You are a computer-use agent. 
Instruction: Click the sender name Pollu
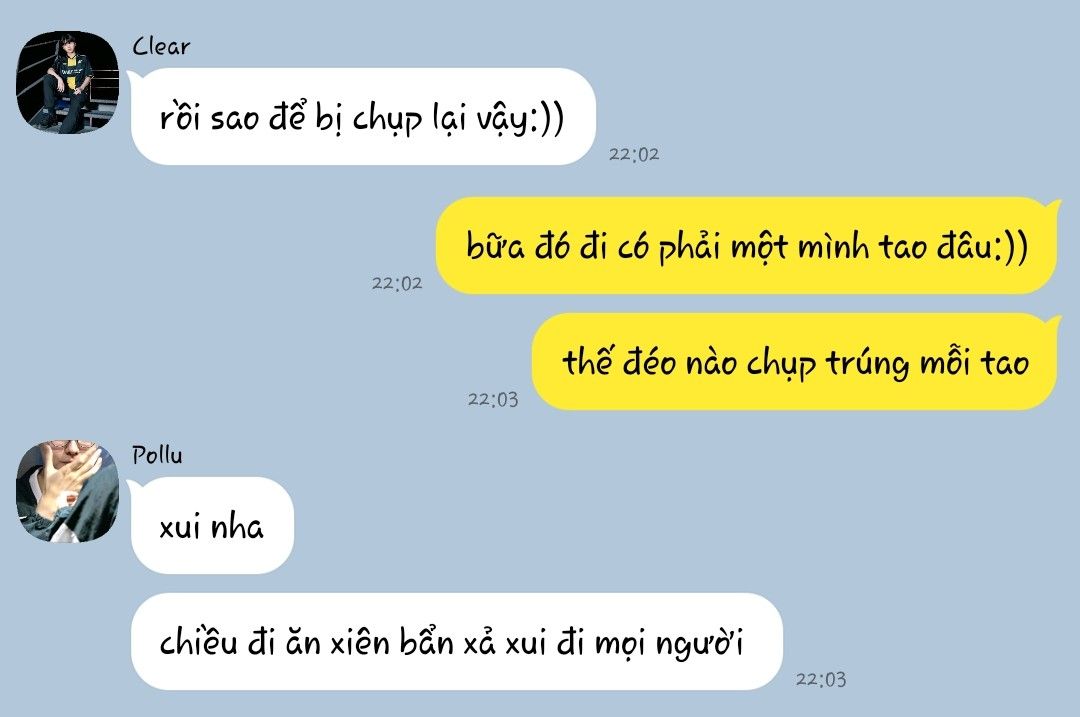tap(158, 455)
